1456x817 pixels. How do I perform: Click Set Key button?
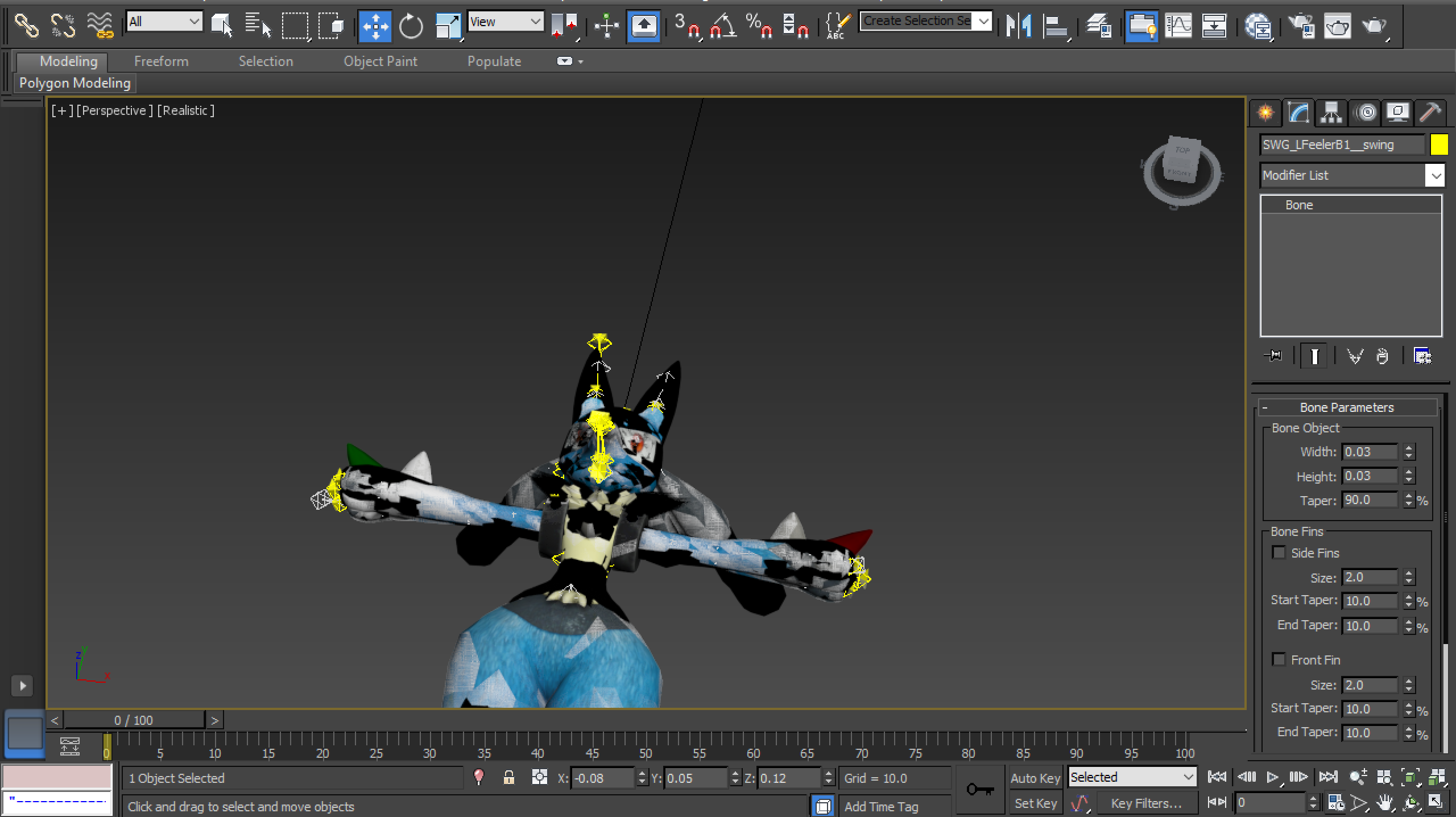coord(1035,803)
